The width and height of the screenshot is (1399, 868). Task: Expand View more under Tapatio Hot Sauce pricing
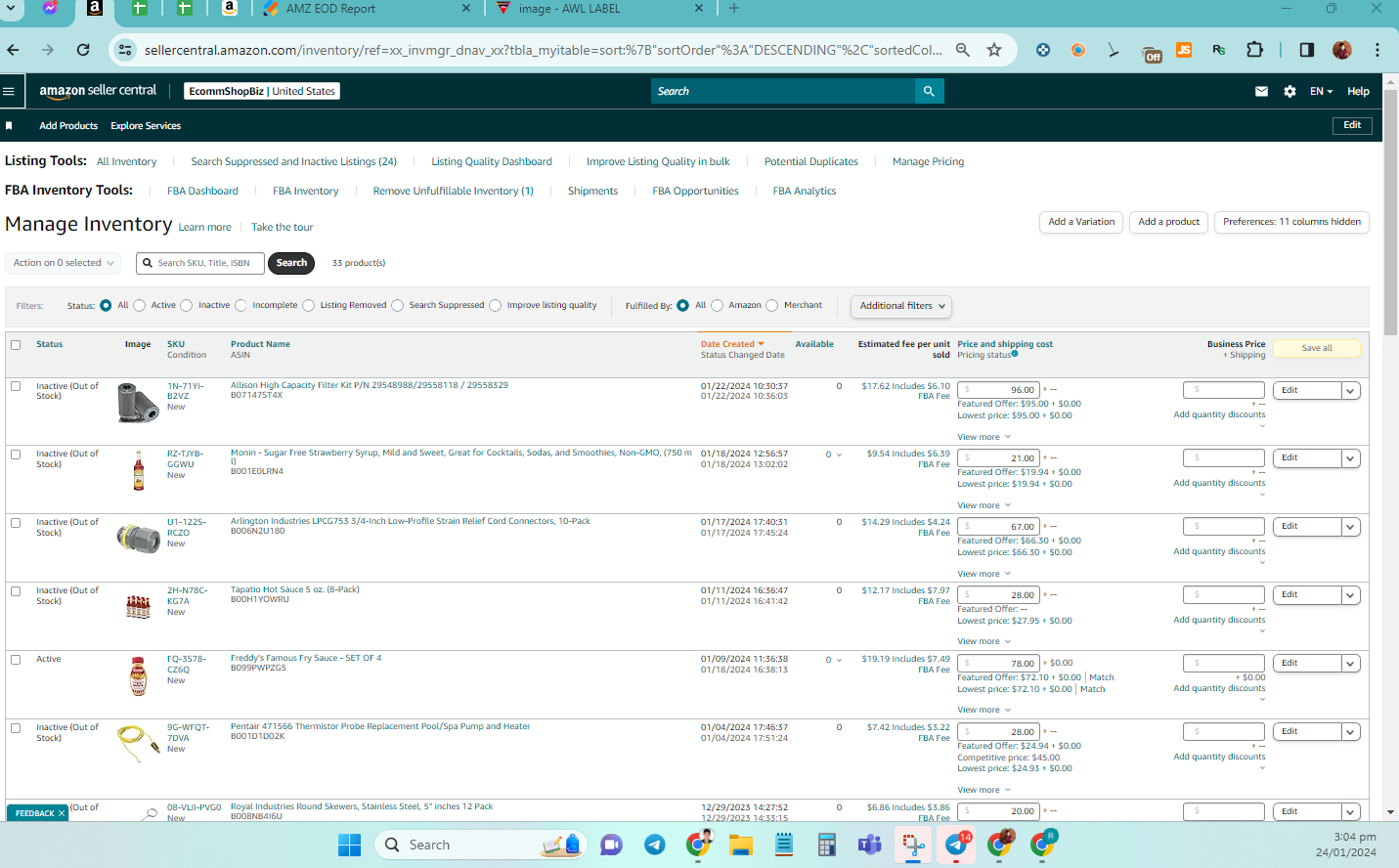[984, 641]
